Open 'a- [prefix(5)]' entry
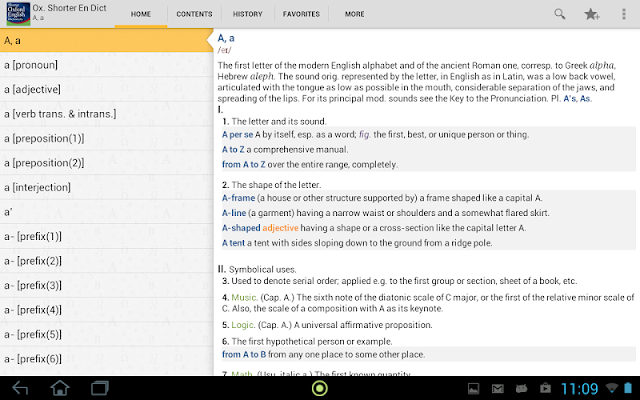This screenshot has width=640, height=400. 107,334
